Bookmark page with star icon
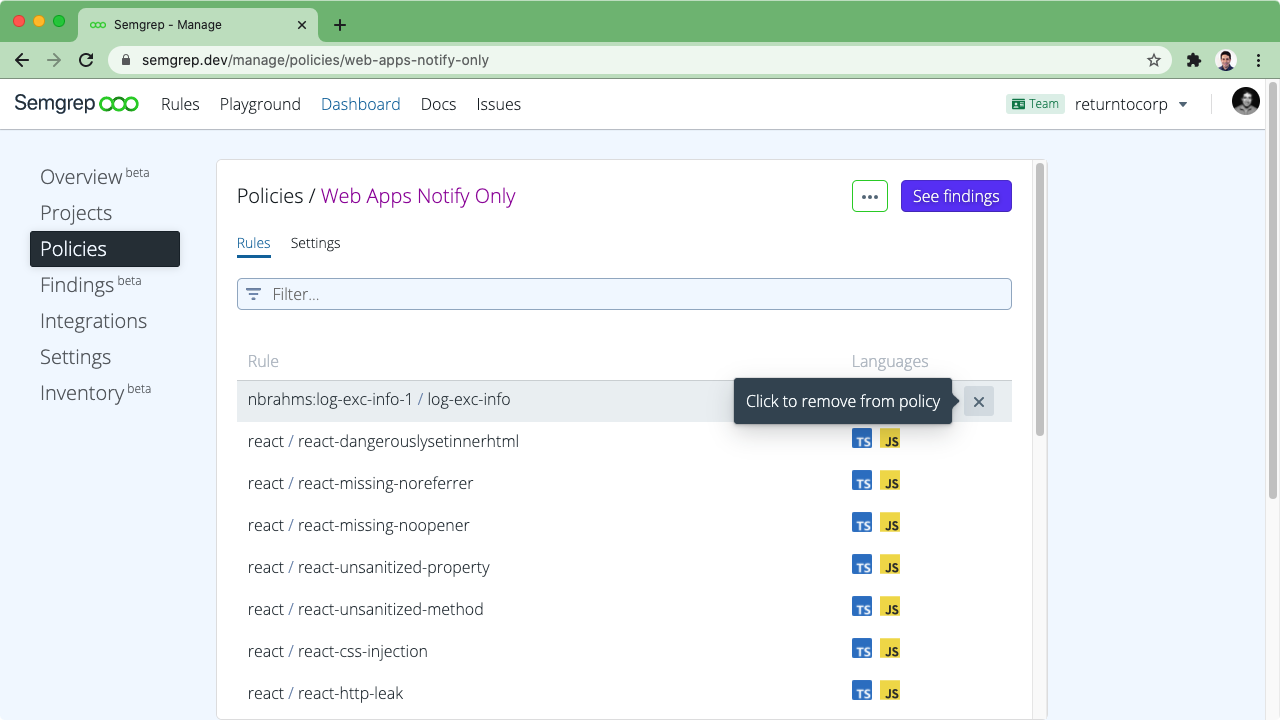This screenshot has height=720, width=1280. click(1154, 60)
